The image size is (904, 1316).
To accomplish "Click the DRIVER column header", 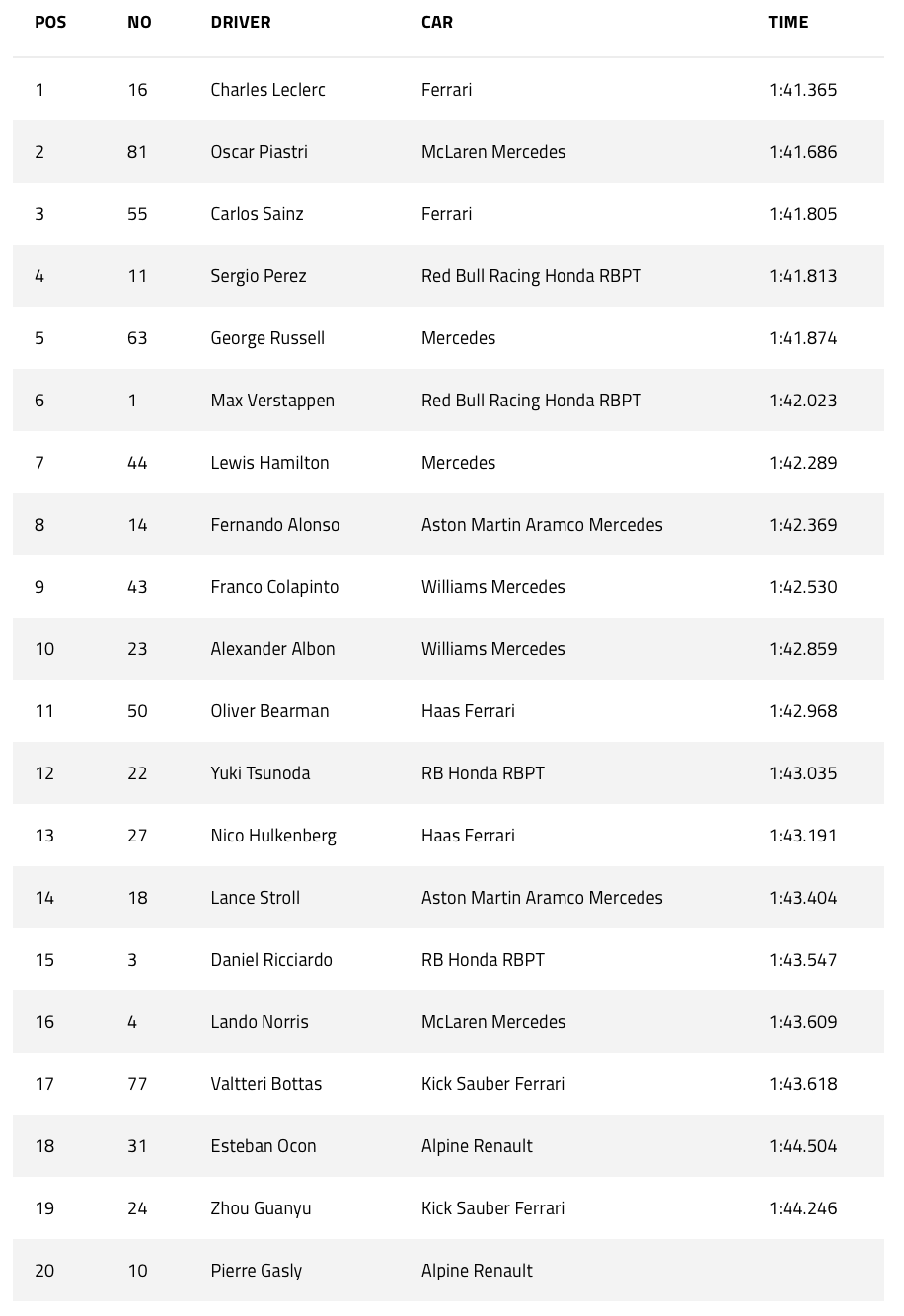I will 240,22.
